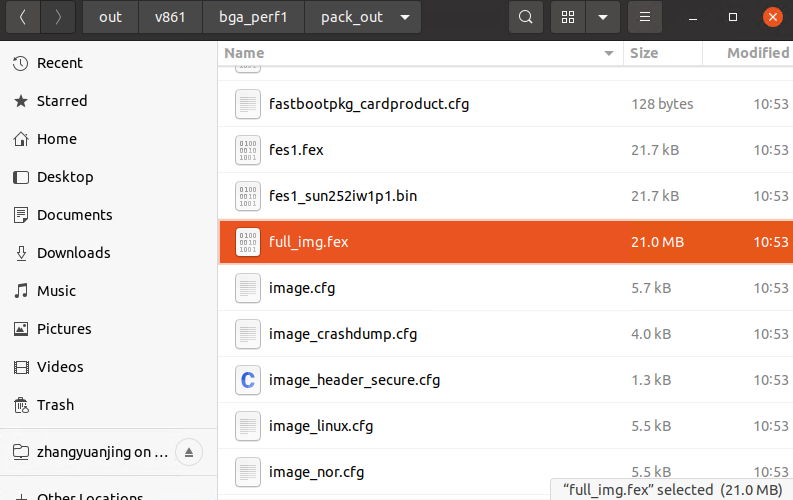Screen dimensions: 793x500
Task: Open Trash in the sidebar
Action: pyautogui.click(x=55, y=405)
